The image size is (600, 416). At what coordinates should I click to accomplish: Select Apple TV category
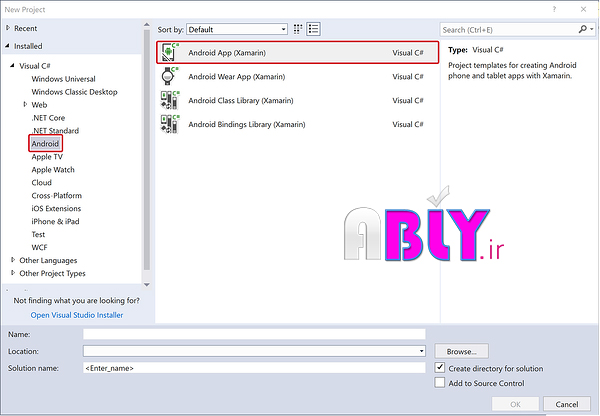(x=47, y=157)
